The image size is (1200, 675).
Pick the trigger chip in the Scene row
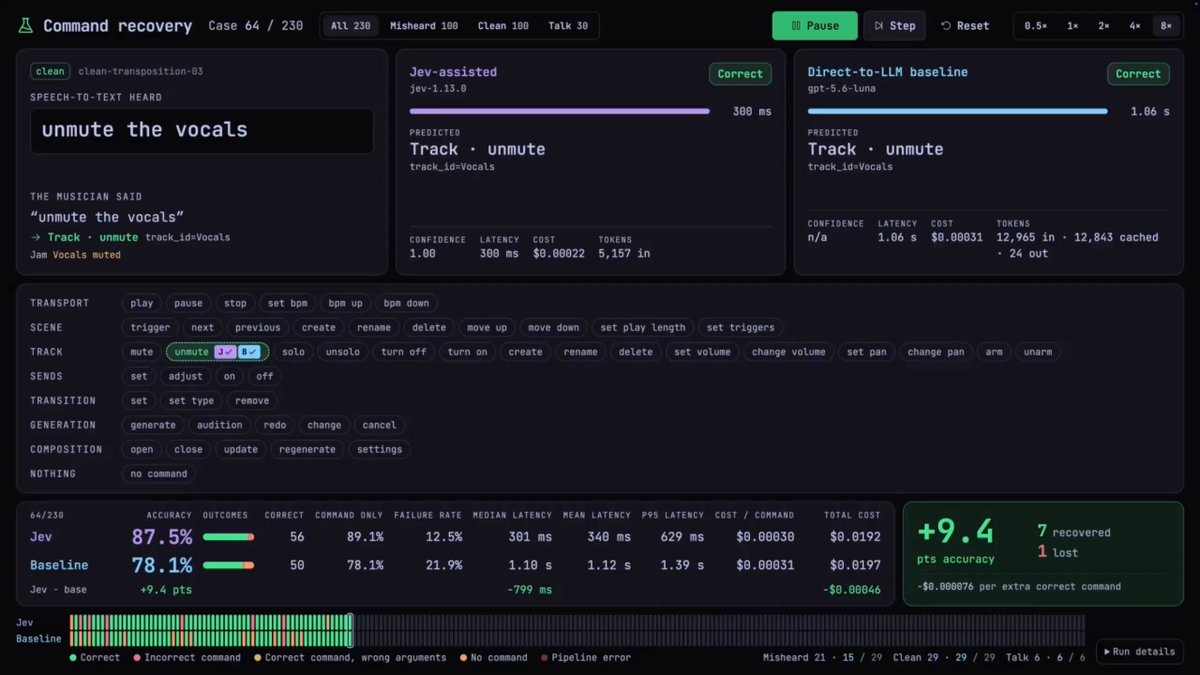coord(150,327)
